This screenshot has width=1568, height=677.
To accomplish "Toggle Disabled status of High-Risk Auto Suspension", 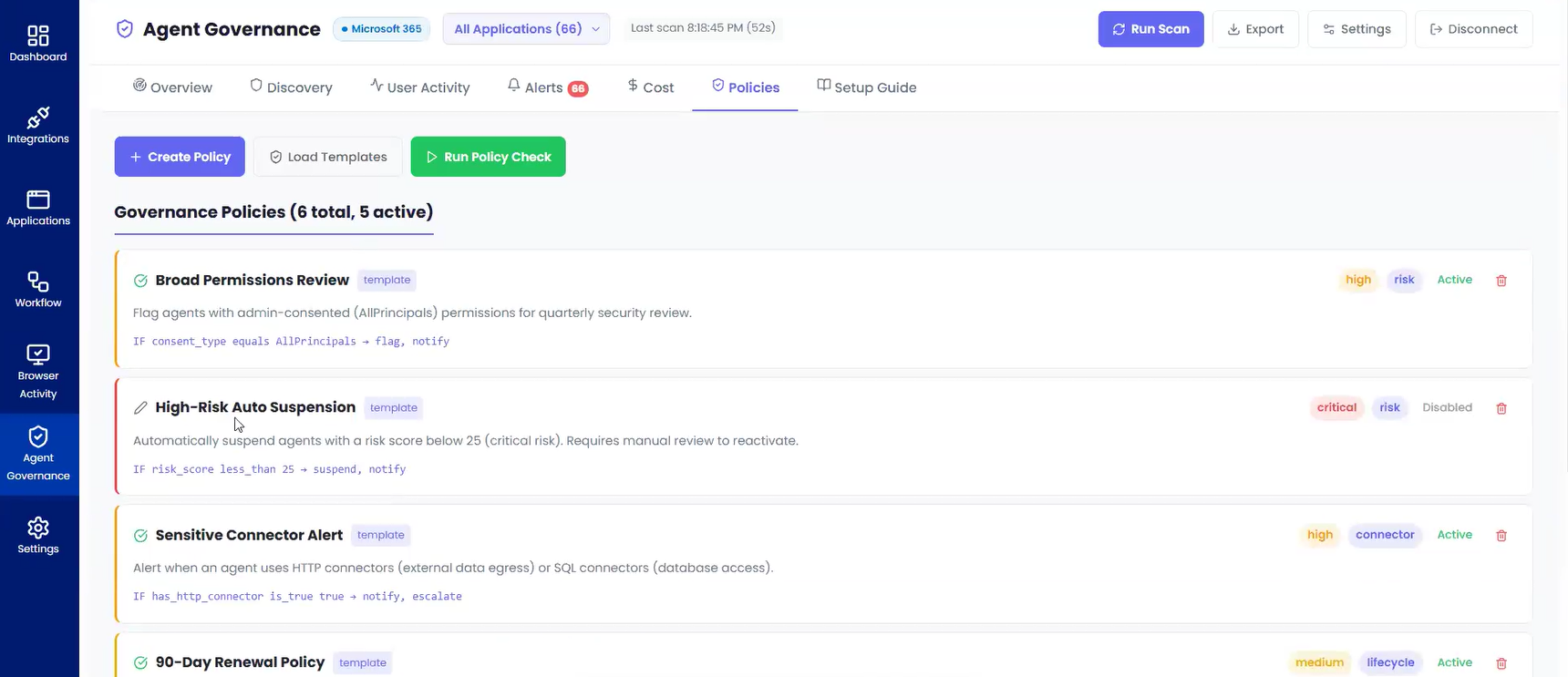I will tap(1447, 407).
